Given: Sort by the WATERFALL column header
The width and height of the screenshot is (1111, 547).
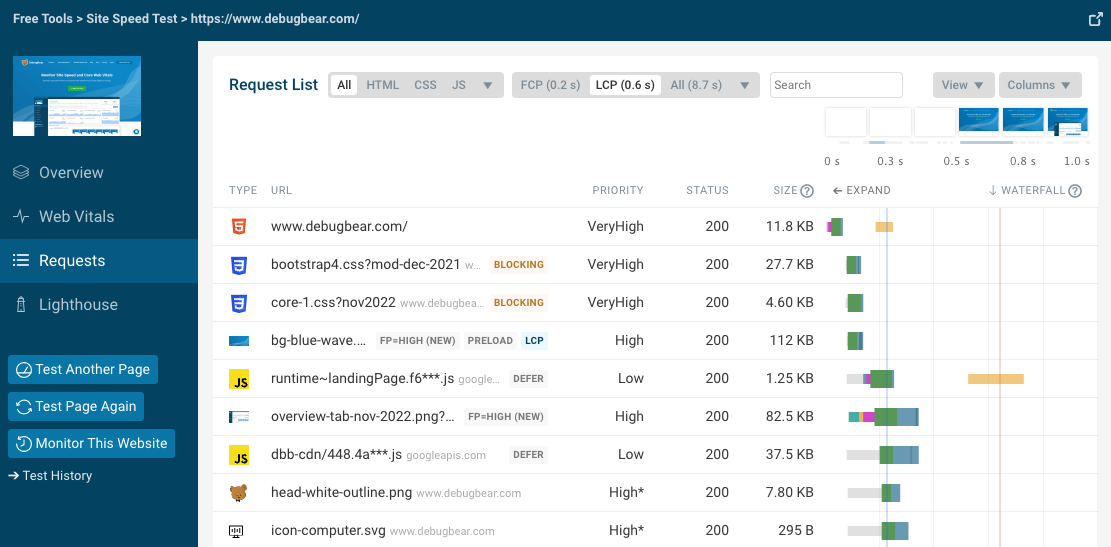Looking at the screenshot, I should pos(1027,191).
